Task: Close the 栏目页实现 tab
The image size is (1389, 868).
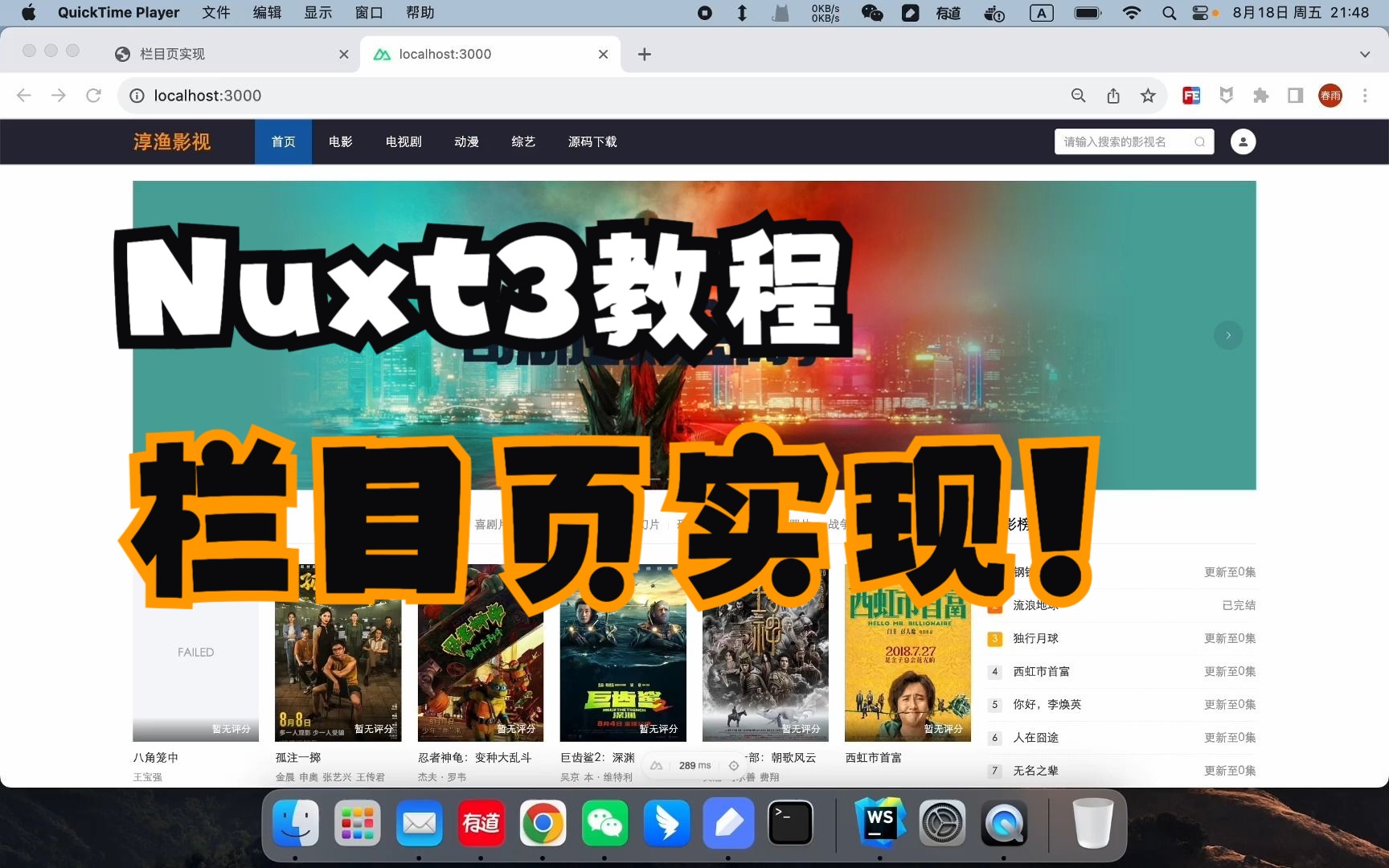Action: 344,54
